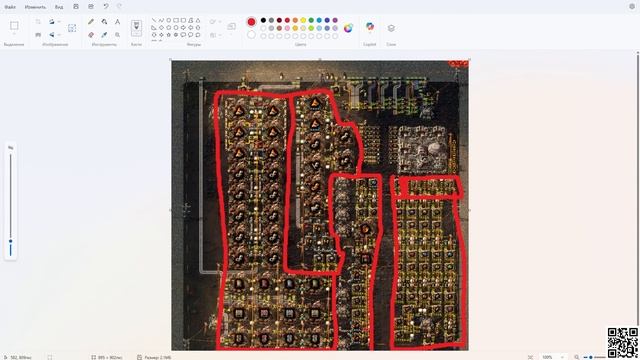Click the Share icon next to Save

tap(91, 7)
